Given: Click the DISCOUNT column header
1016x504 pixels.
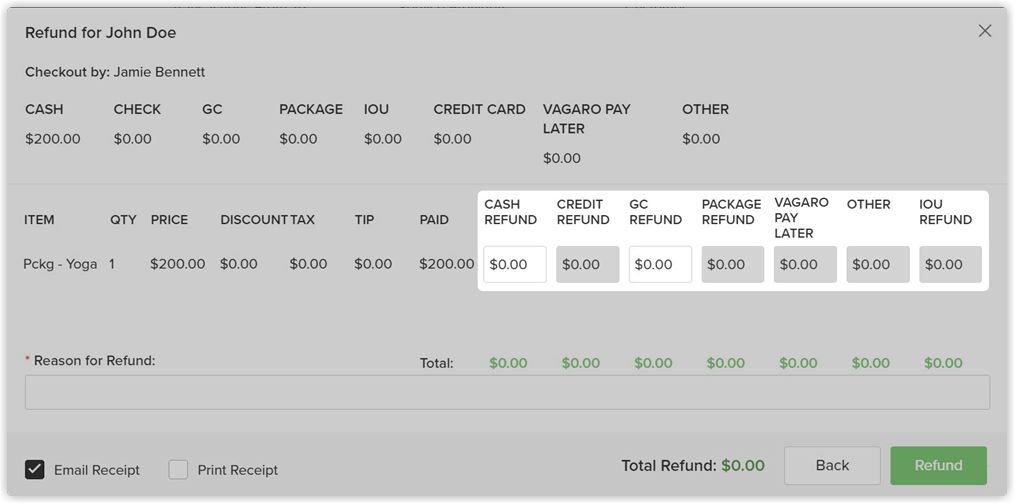Looking at the screenshot, I should tap(254, 220).
